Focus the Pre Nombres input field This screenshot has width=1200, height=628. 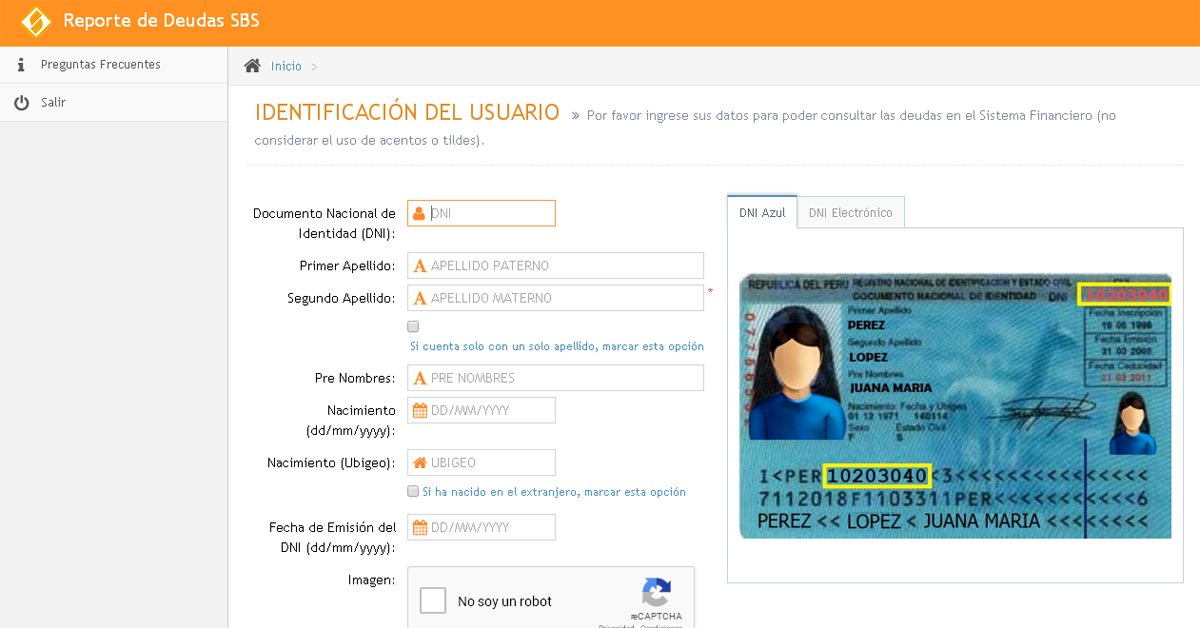555,378
